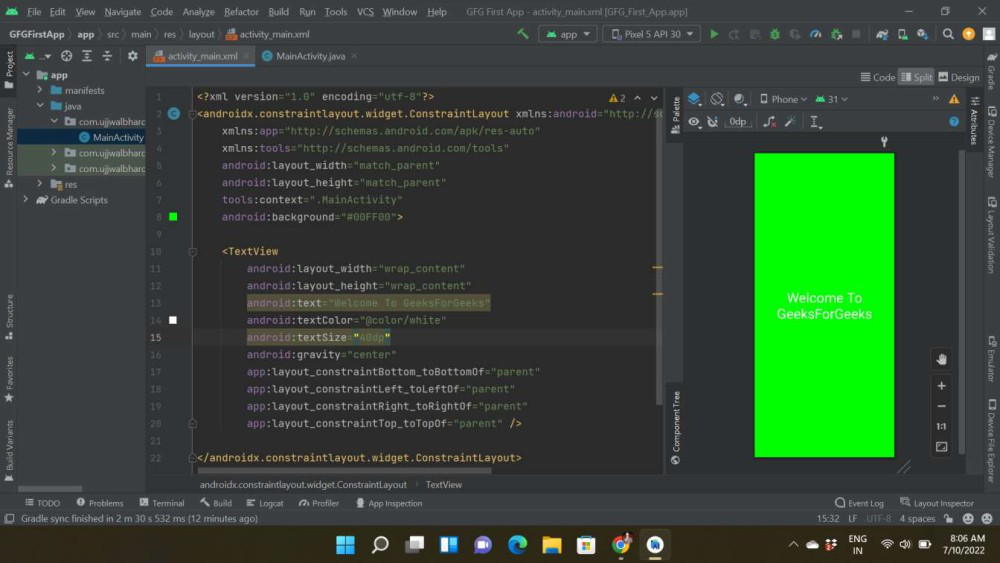The width and height of the screenshot is (1000, 563).
Task: Click the Infer Constraints magic wand
Action: (x=790, y=121)
